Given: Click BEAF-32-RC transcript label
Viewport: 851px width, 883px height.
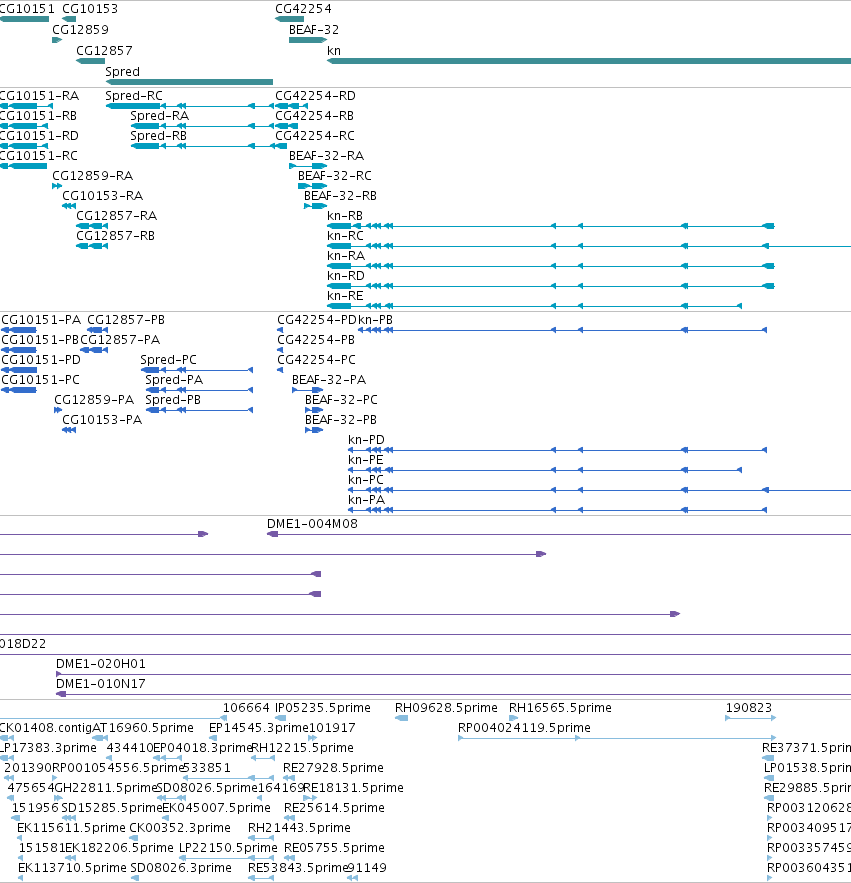Looking at the screenshot, I should [335, 176].
